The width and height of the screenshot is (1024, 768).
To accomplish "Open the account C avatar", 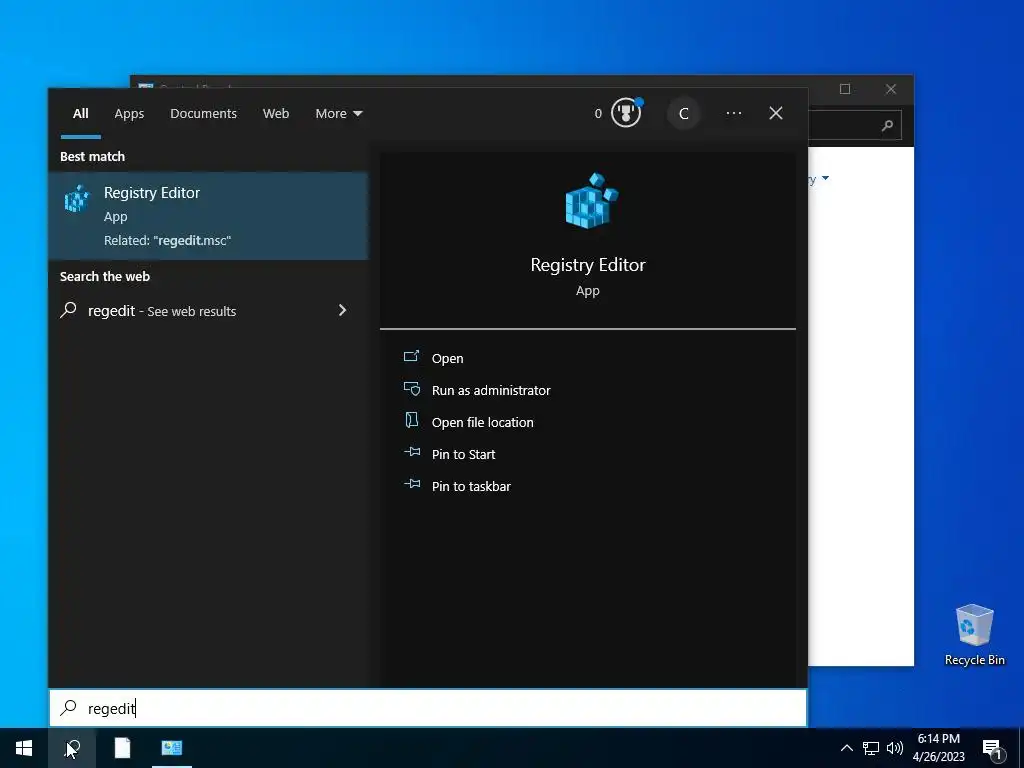I will pos(683,114).
